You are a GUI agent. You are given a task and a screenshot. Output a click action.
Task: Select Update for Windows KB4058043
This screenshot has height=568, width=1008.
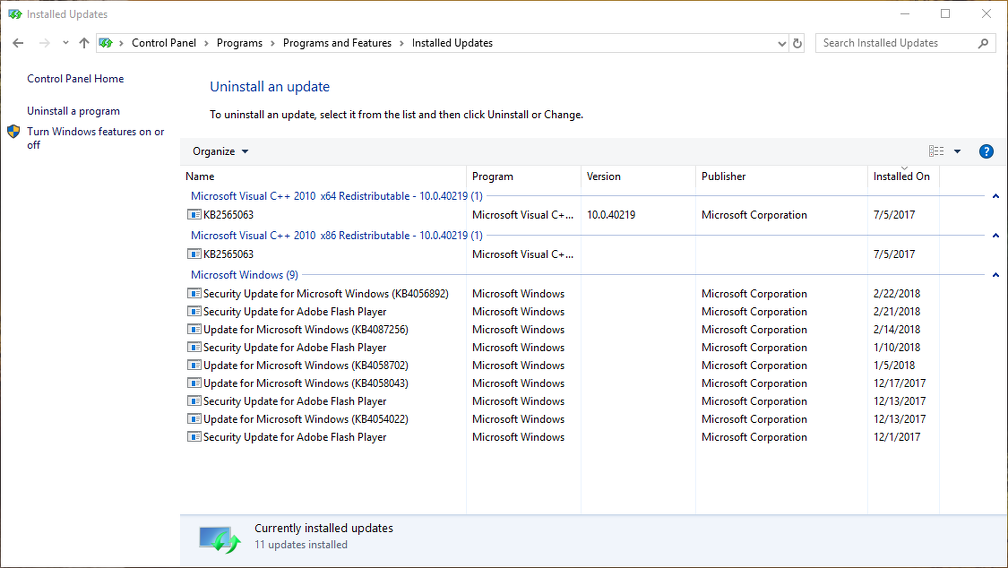tap(305, 384)
